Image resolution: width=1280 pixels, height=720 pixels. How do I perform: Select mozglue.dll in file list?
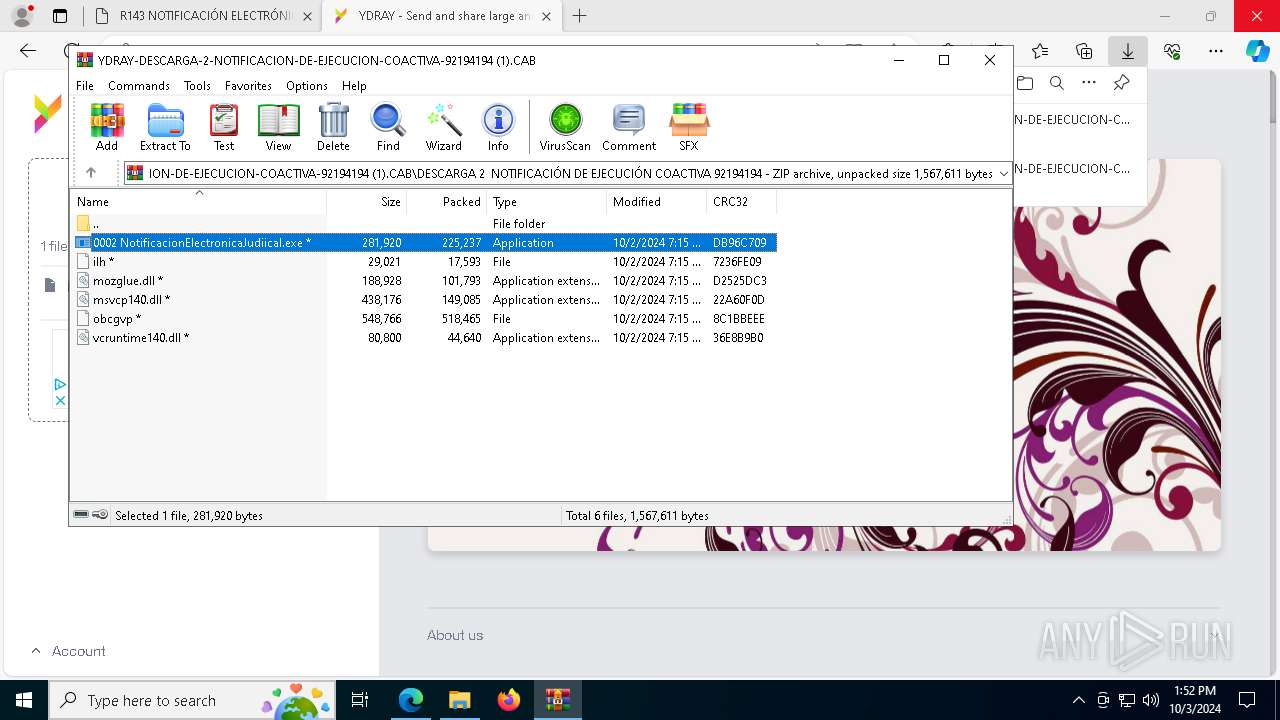point(424,281)
